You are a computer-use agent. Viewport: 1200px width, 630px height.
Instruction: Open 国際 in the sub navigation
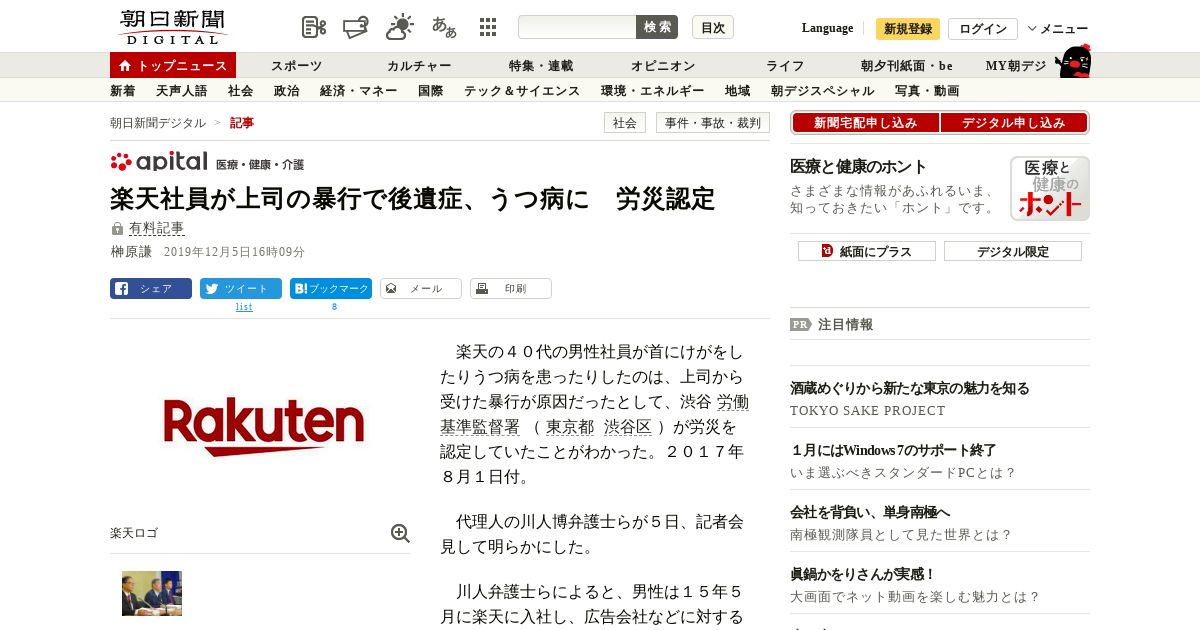pyautogui.click(x=431, y=91)
